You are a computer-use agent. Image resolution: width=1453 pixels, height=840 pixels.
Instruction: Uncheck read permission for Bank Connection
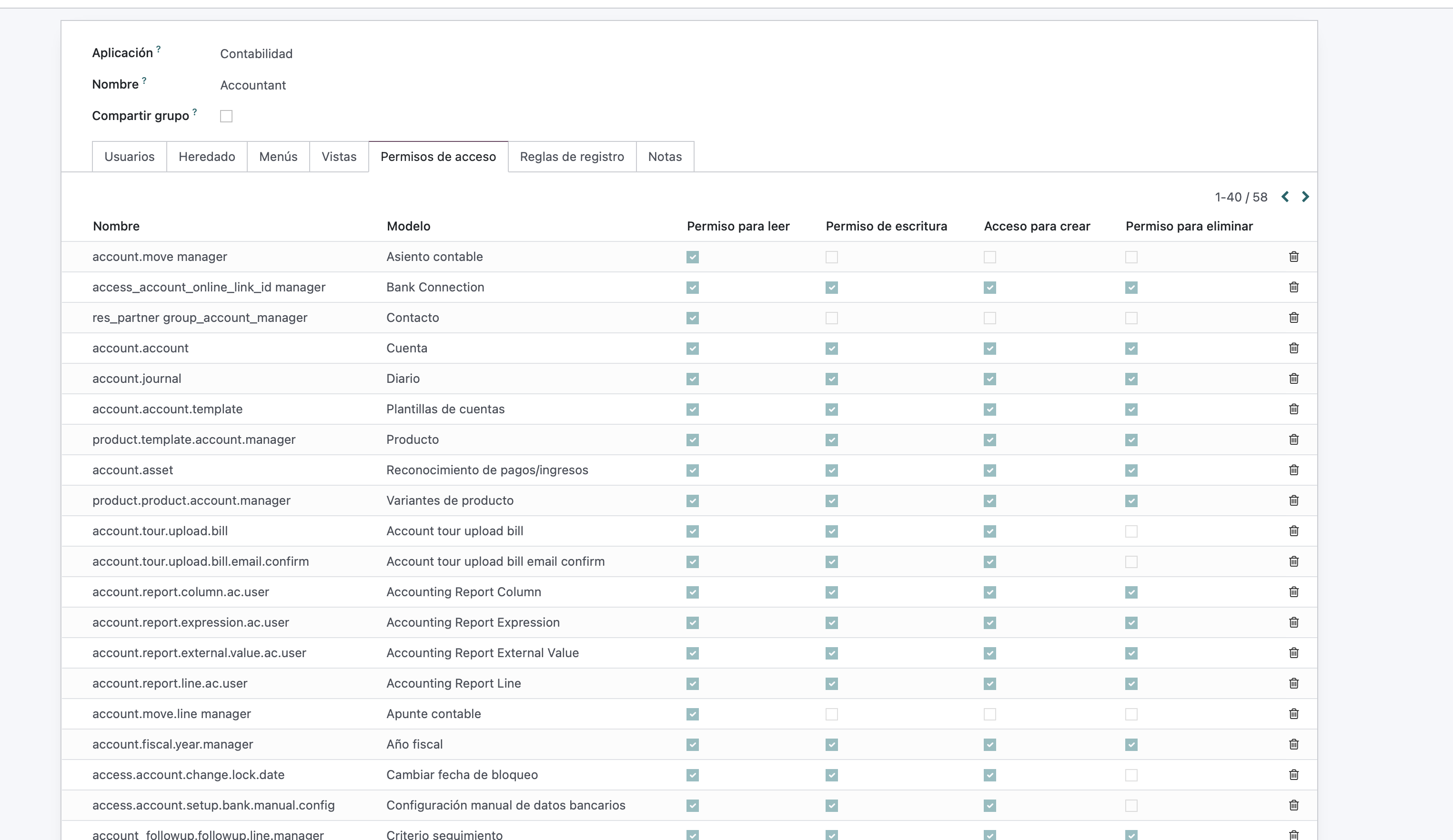click(693, 288)
